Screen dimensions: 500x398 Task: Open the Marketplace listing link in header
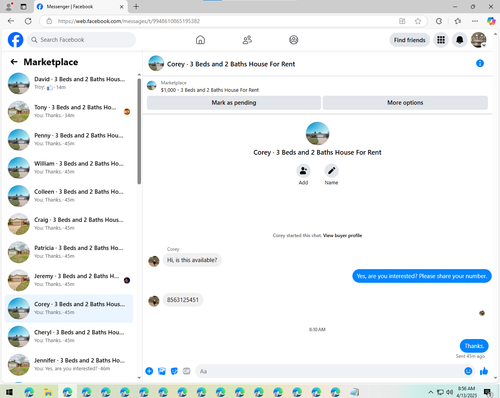[x=210, y=90]
